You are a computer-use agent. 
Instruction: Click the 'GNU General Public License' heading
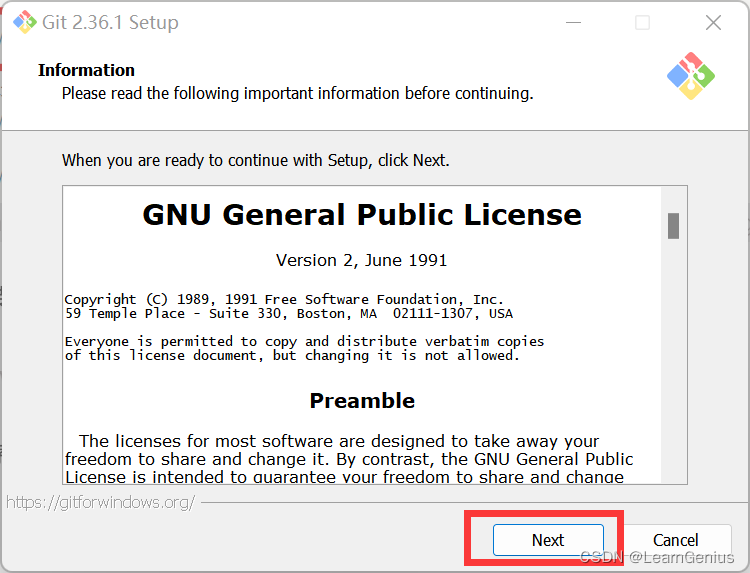tap(362, 214)
